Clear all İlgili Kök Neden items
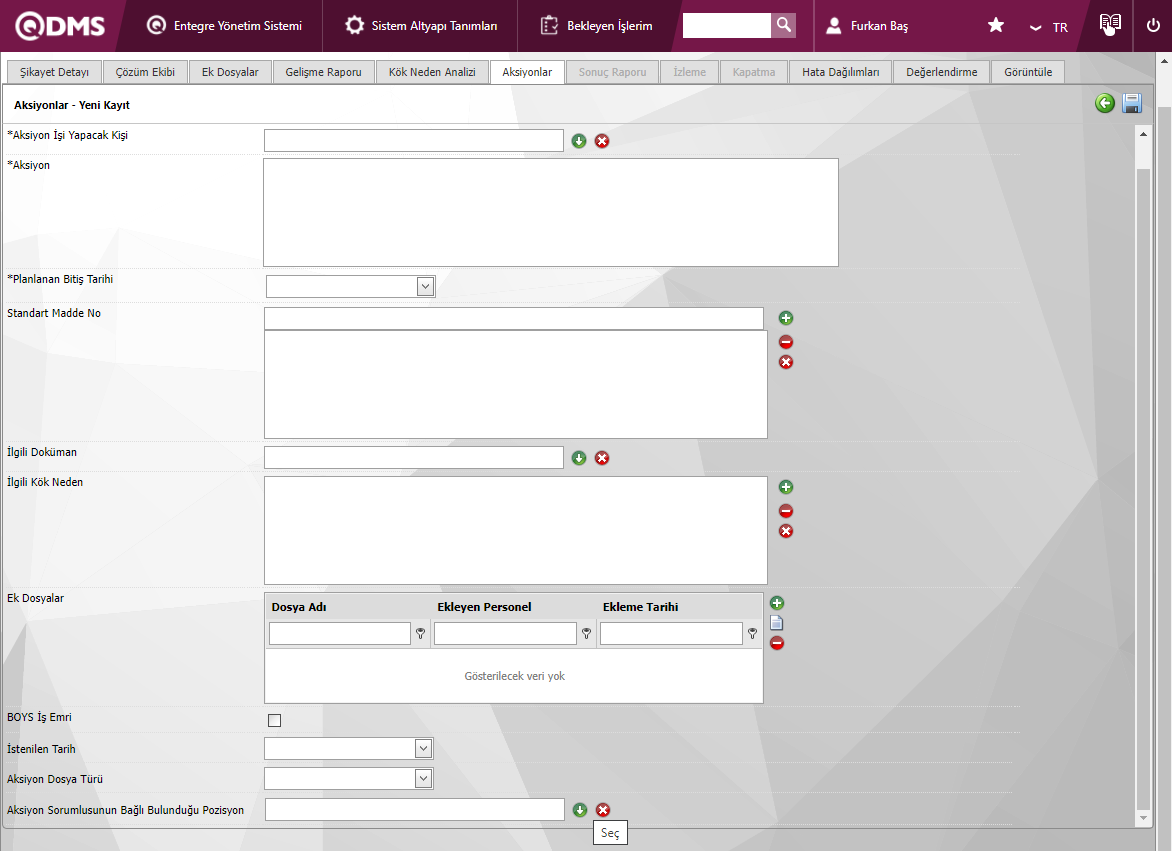This screenshot has height=851, width=1172. coord(786,531)
